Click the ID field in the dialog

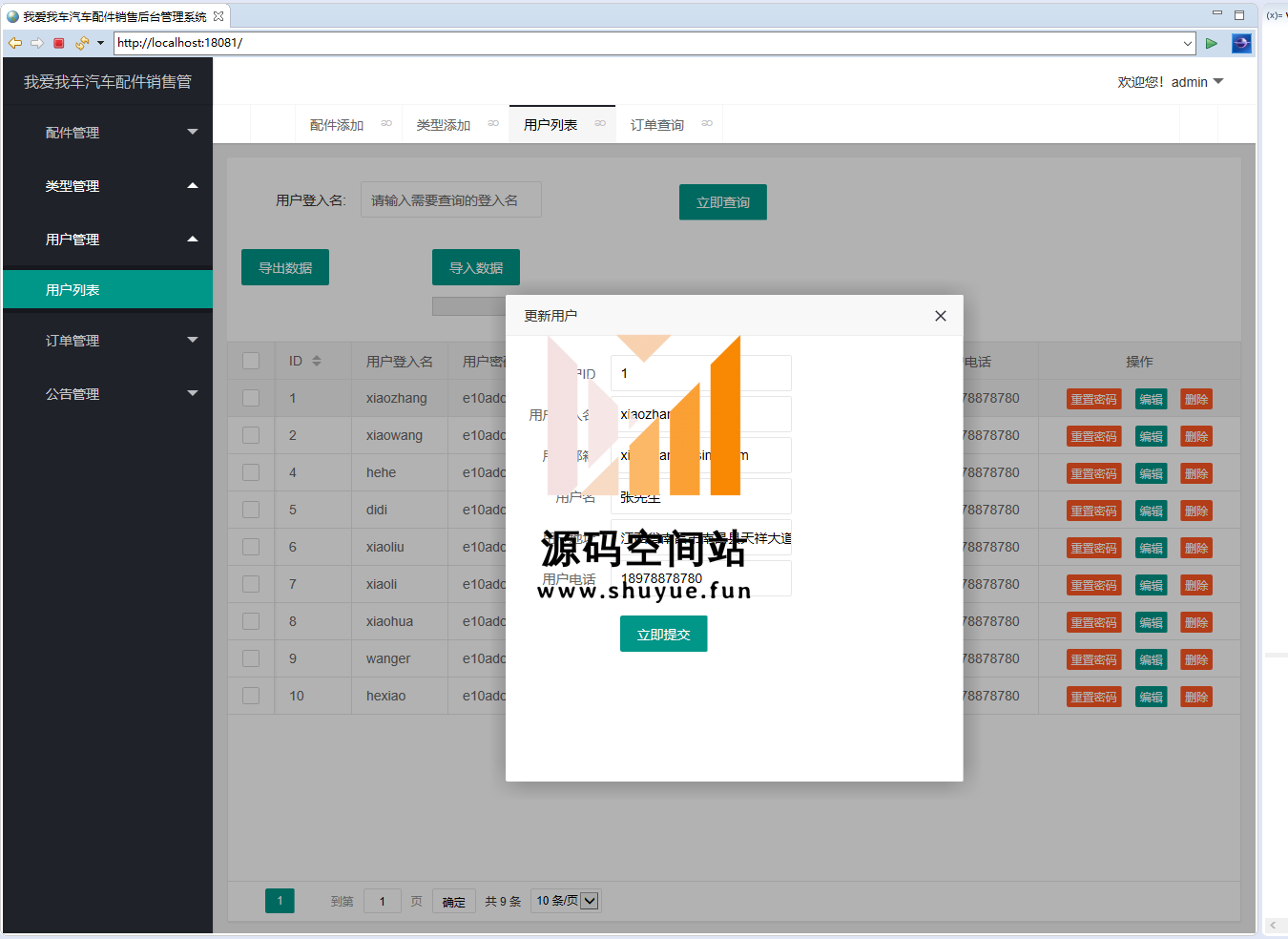[701, 373]
